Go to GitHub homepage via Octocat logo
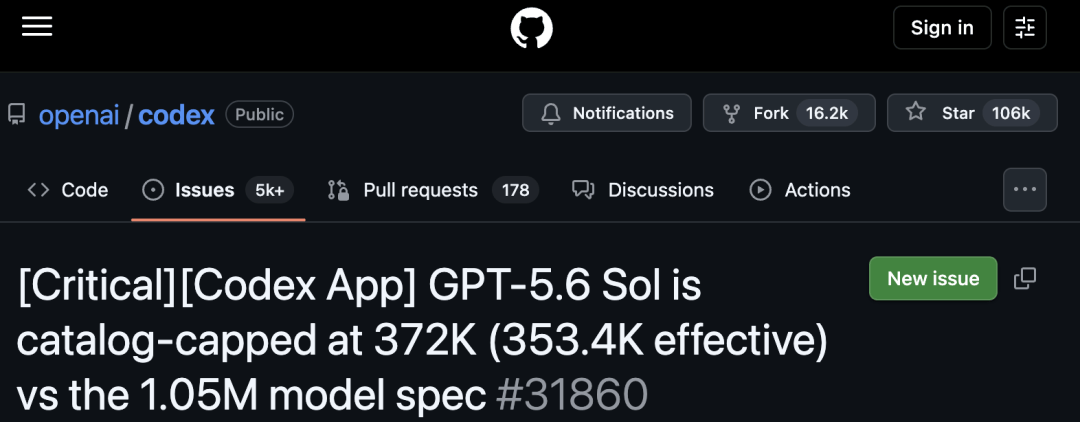The image size is (1080, 422). point(531,28)
